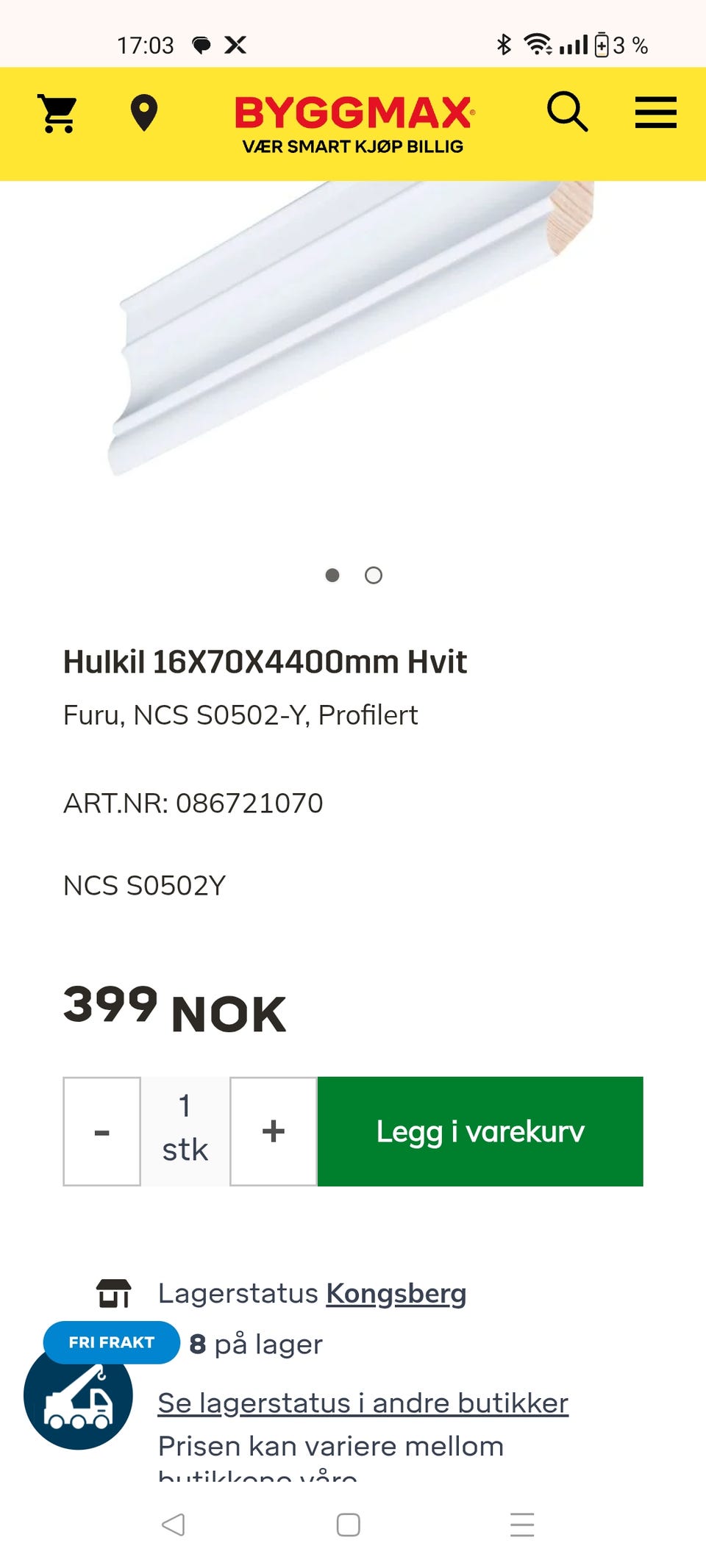Add item with Legg i varekurv
This screenshot has height=1568, width=706.
(480, 1131)
